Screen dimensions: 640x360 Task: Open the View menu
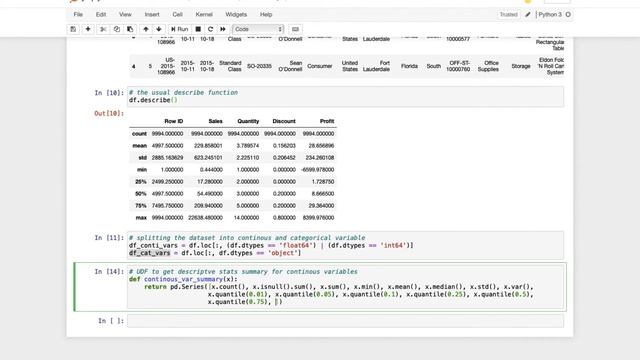[x=125, y=14]
